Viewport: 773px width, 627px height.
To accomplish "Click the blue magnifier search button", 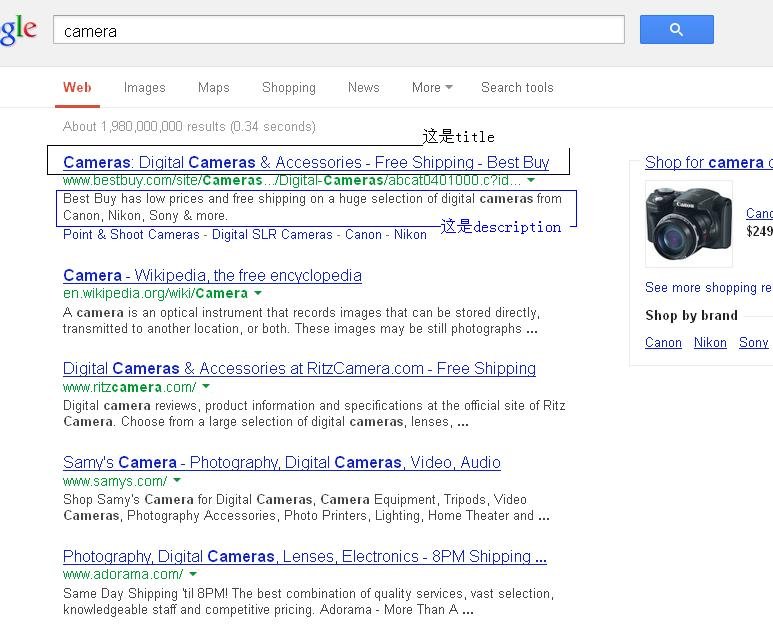I will (676, 29).
